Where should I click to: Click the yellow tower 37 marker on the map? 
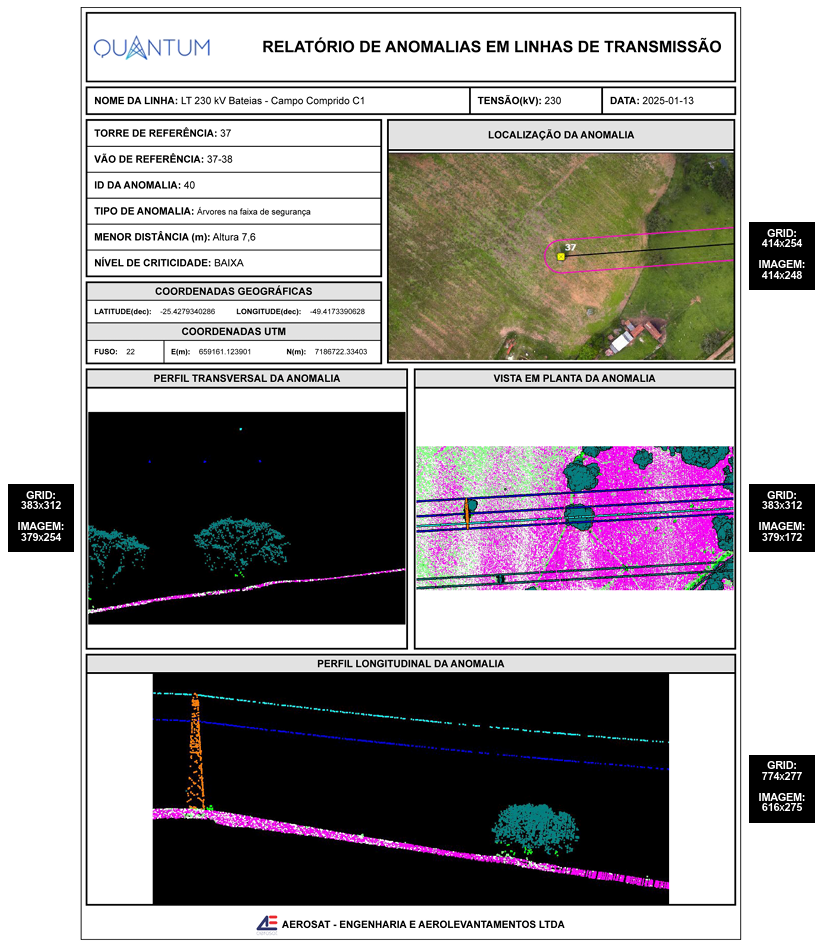pyautogui.click(x=561, y=256)
